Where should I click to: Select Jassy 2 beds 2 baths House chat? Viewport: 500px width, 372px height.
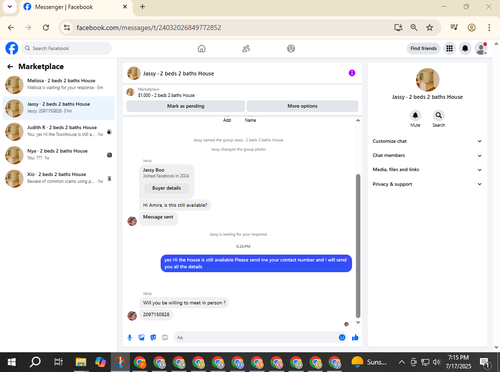point(59,108)
